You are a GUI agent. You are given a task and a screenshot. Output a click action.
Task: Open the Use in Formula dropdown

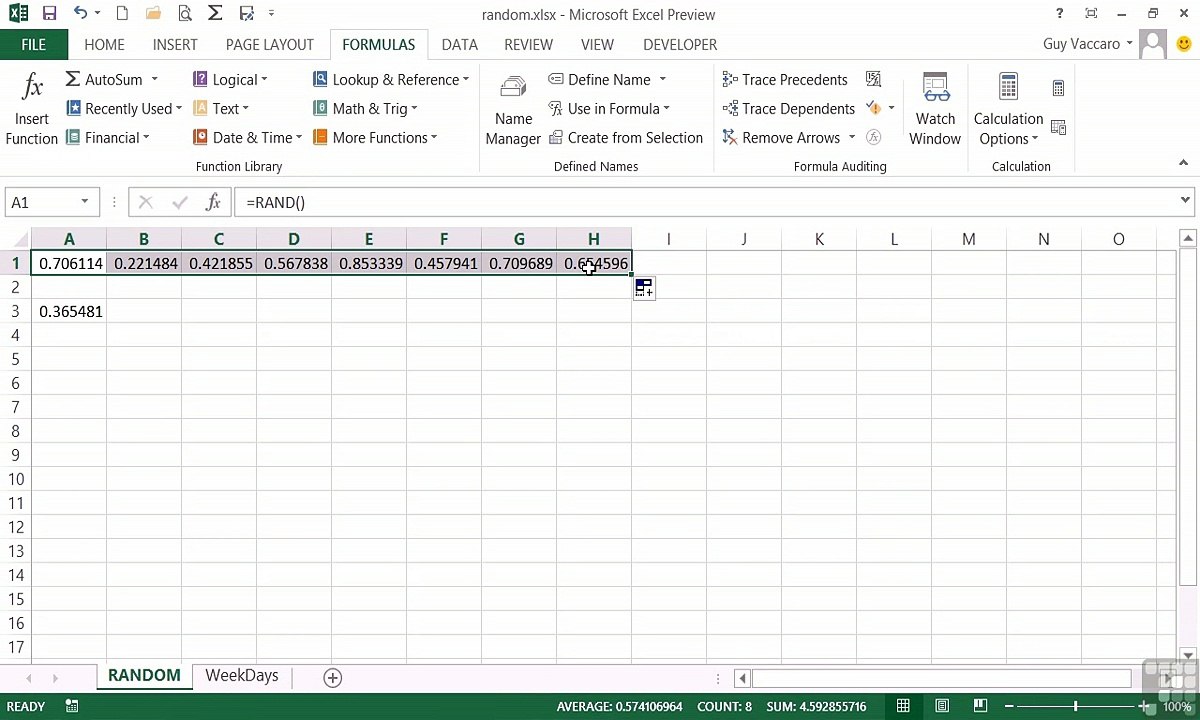(609, 108)
